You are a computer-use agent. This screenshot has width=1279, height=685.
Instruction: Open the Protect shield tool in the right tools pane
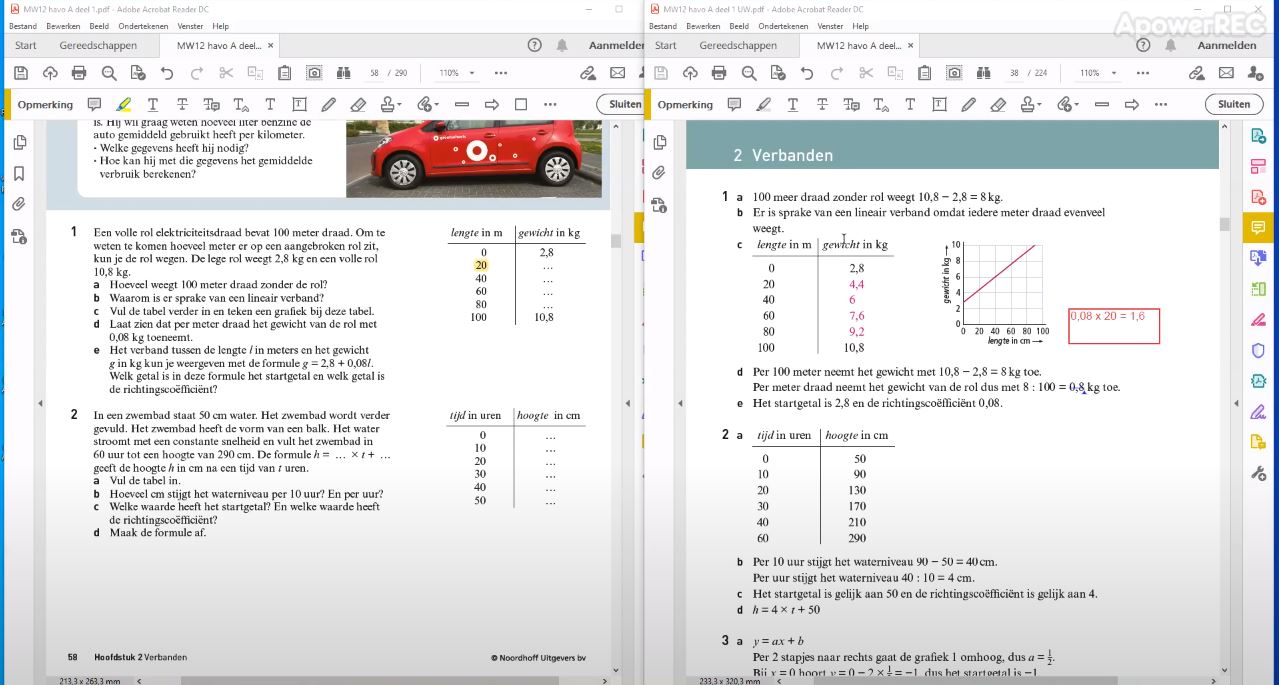(1258, 350)
